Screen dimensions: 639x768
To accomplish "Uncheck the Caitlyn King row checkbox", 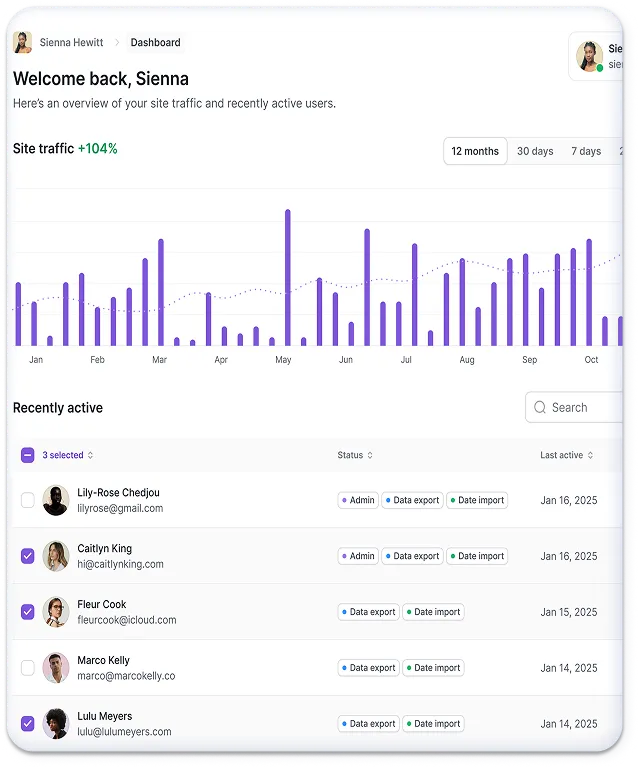I will [28, 556].
